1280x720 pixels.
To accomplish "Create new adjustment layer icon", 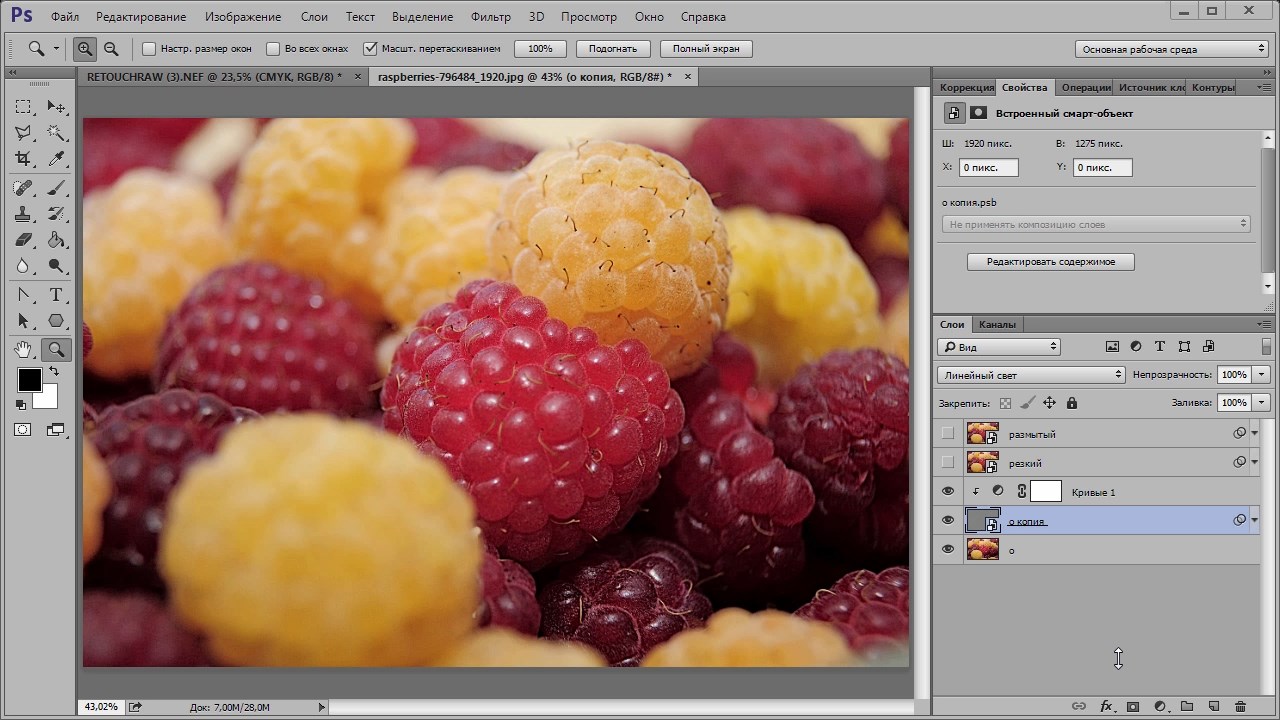I will pyautogui.click(x=1160, y=706).
